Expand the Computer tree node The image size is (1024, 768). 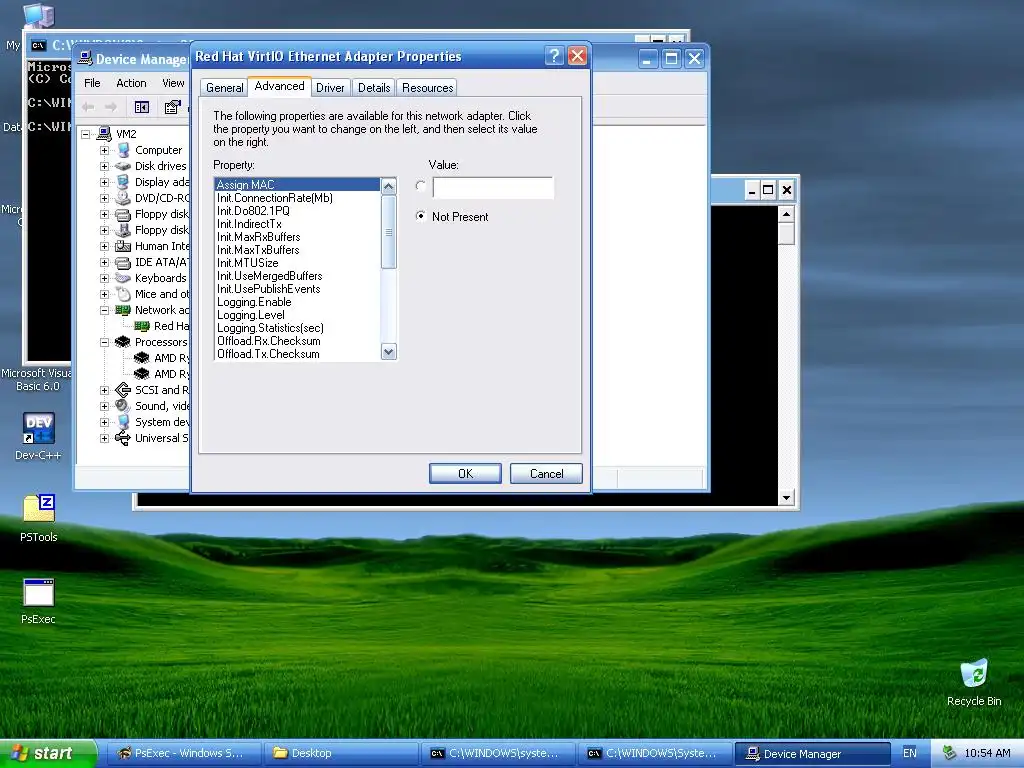point(104,150)
